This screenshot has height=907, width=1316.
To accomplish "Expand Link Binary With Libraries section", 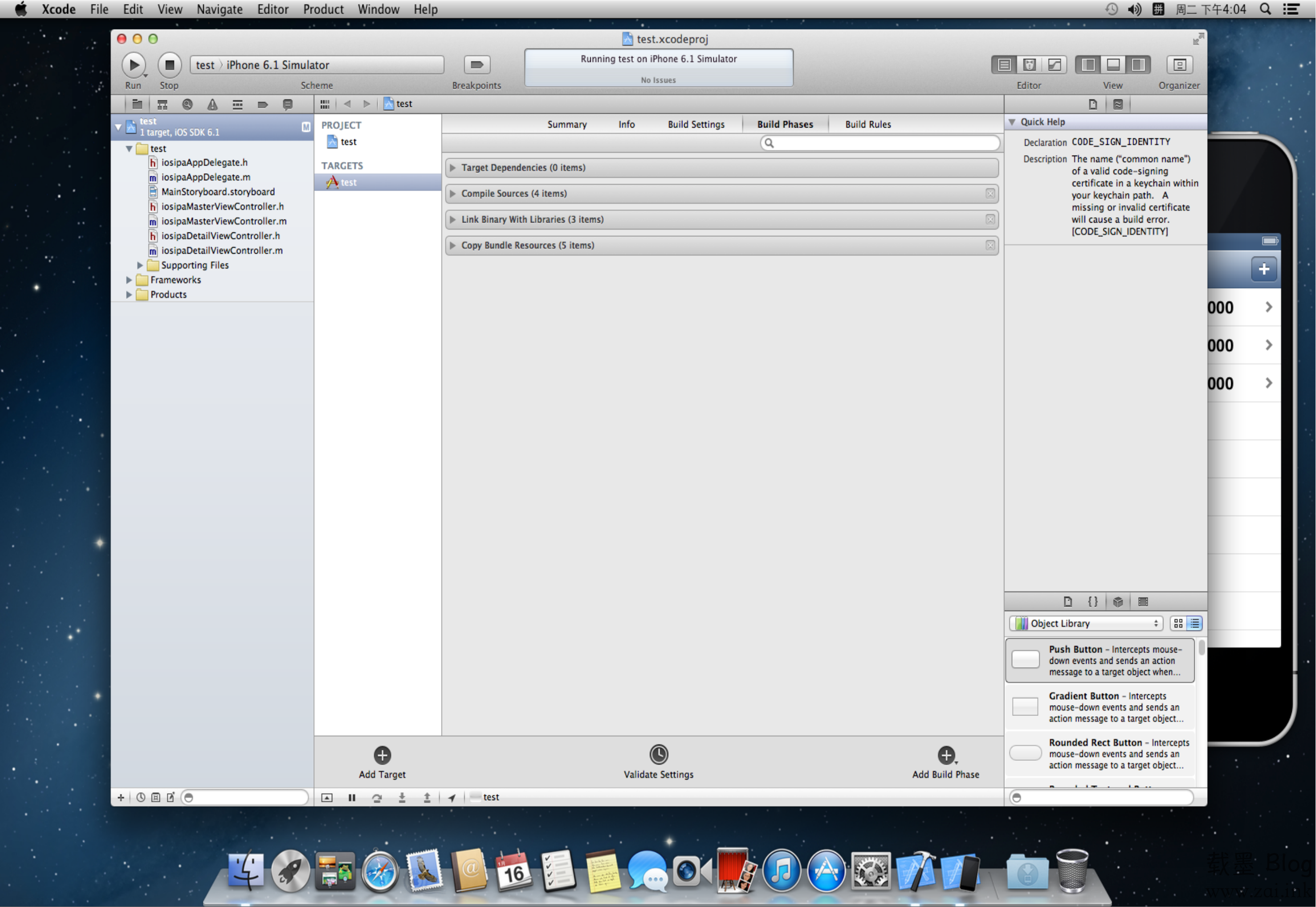I will [x=453, y=220].
